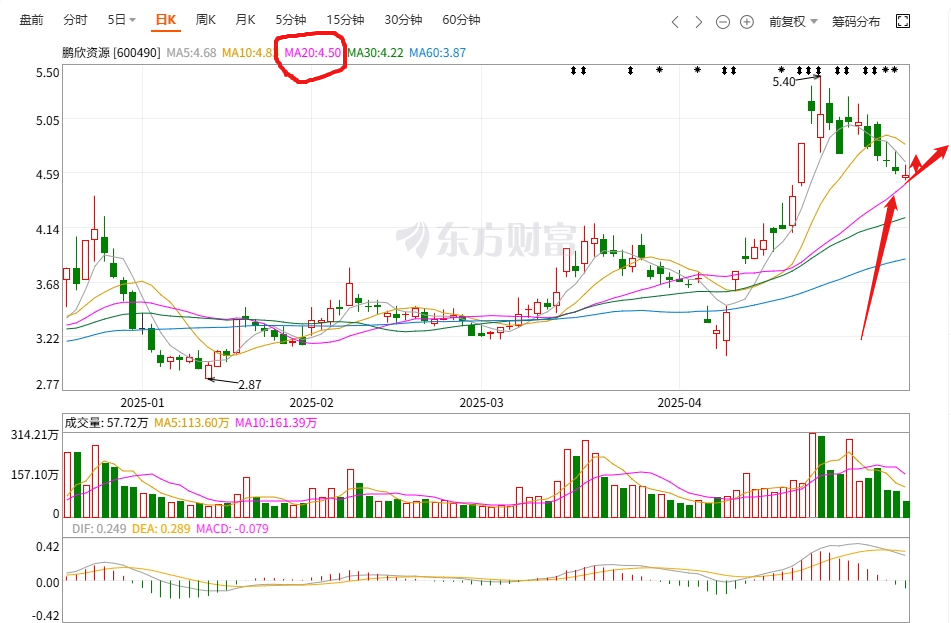Expand the 5日 dropdown
Screen dimensions: 951x623
click(x=121, y=20)
